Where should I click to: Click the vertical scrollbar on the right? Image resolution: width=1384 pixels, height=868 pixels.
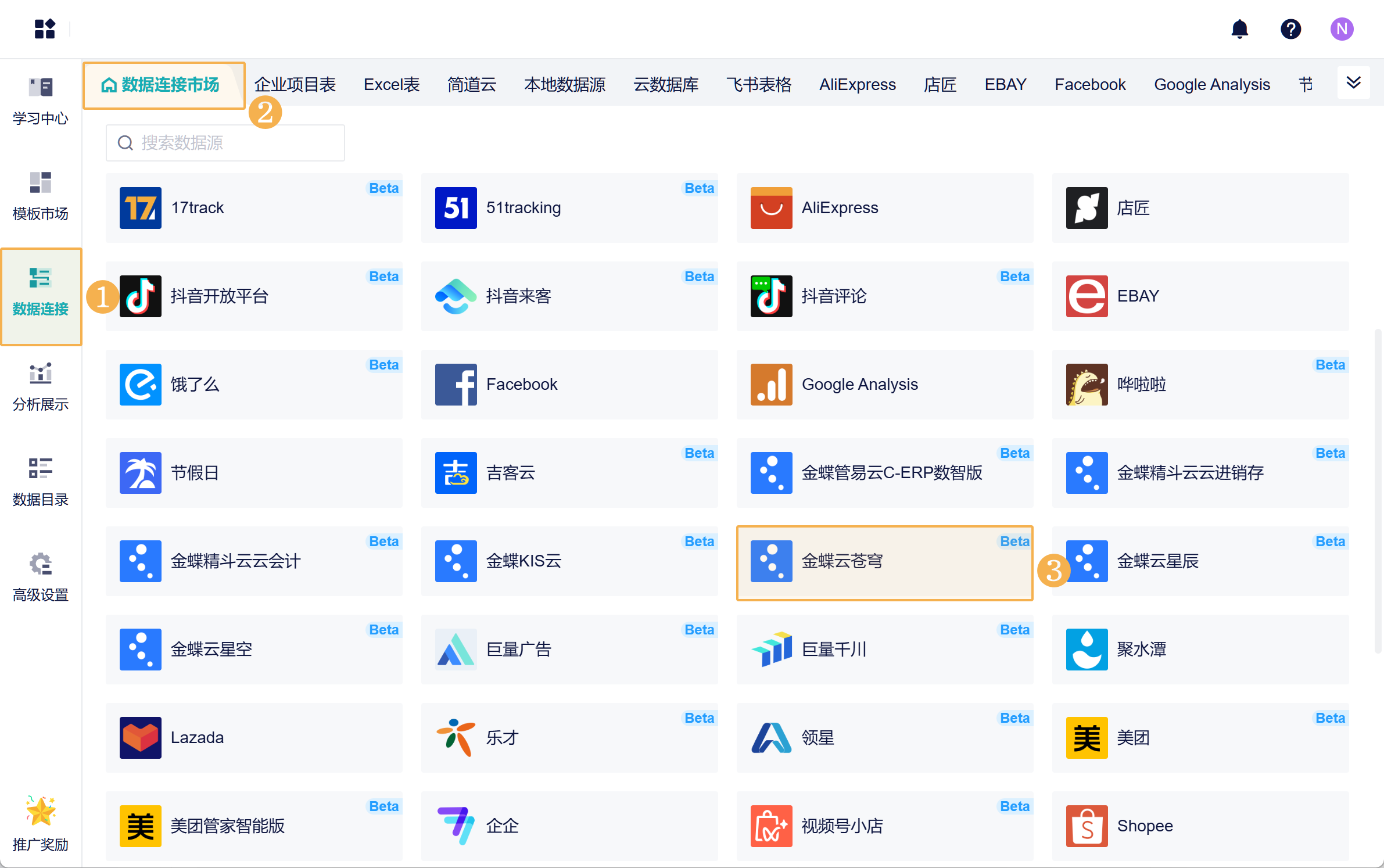[1377, 491]
